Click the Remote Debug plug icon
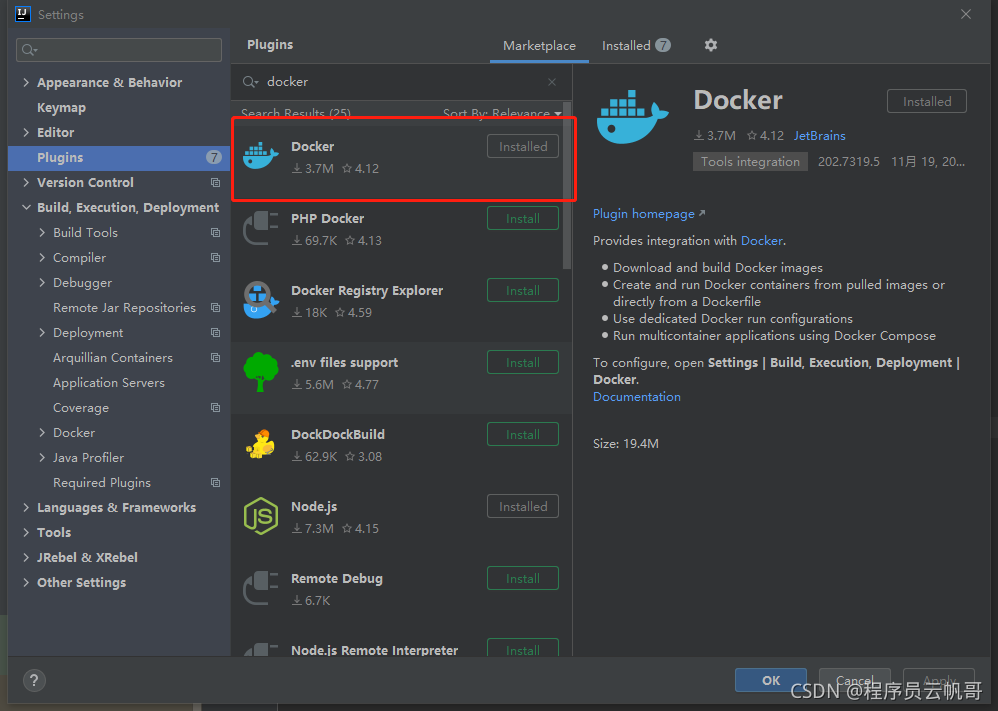 coord(260,588)
